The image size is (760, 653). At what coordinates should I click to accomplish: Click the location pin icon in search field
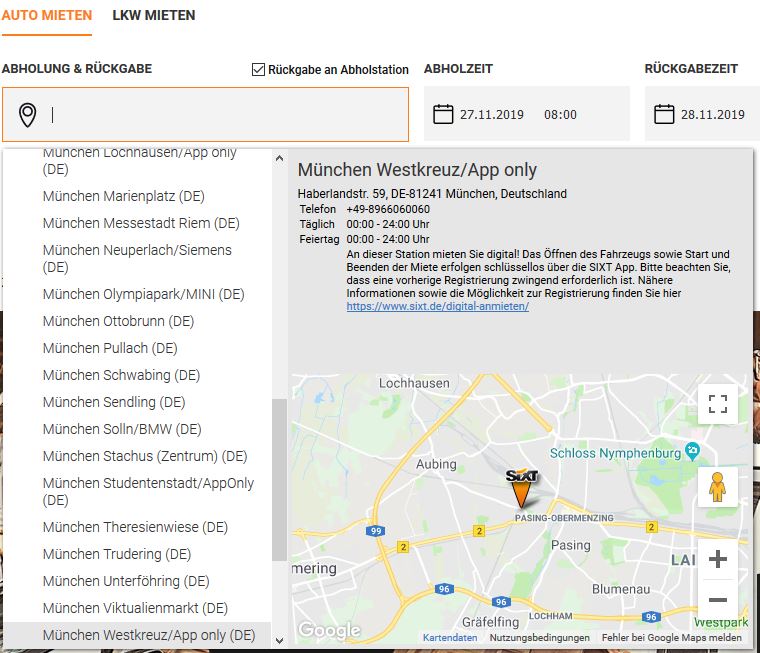(28, 115)
